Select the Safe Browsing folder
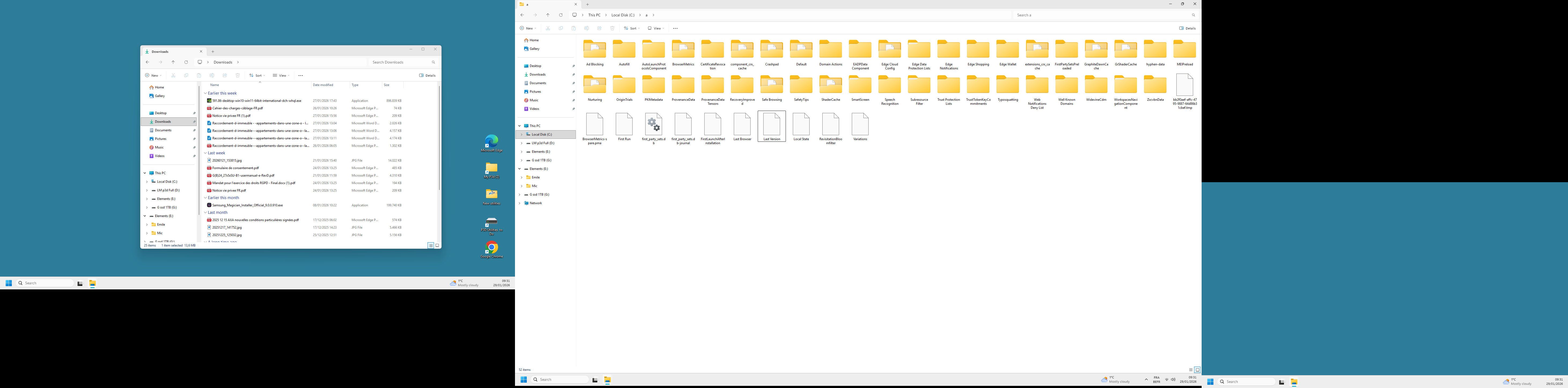 pos(772,89)
